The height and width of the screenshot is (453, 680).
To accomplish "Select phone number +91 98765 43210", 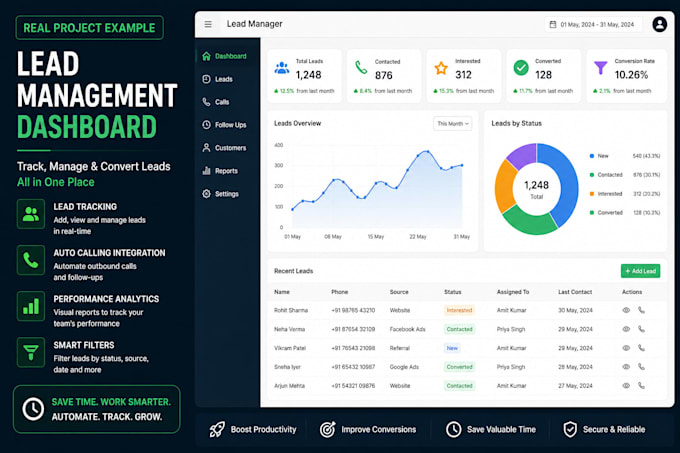I will point(353,310).
